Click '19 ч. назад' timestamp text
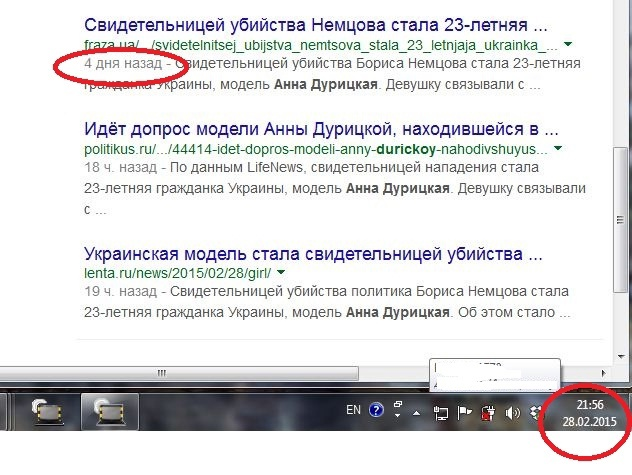Image resolution: width=632 pixels, height=475 pixels. (x=121, y=291)
